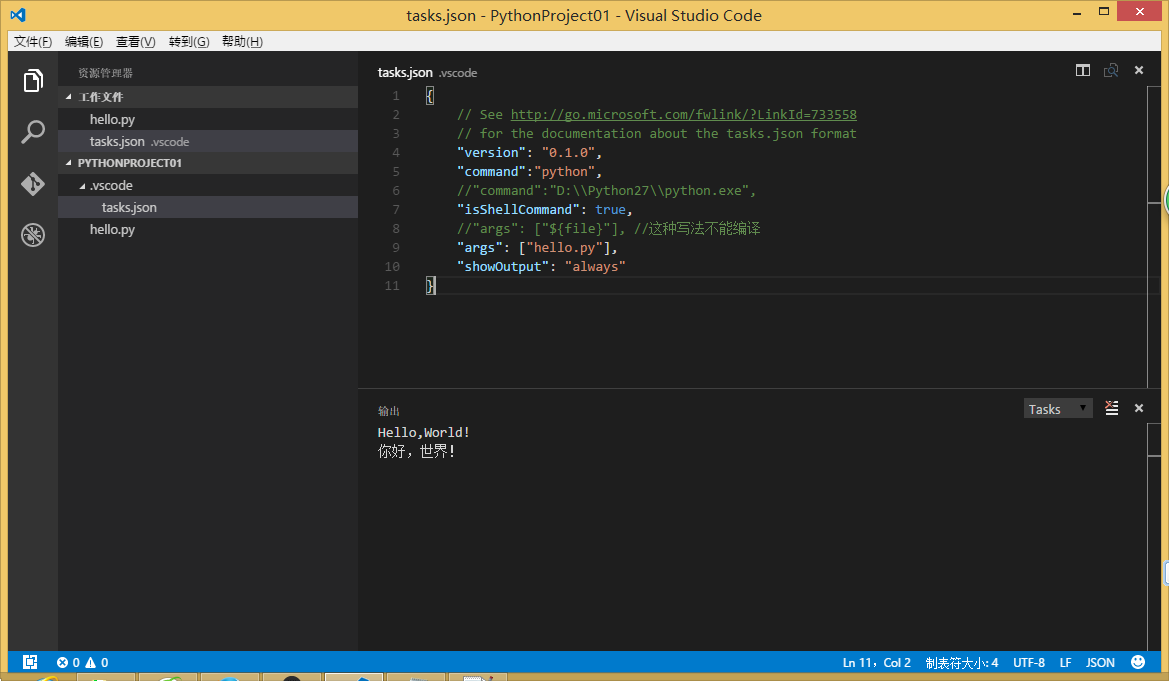Send feedback via the smiley icon
The image size is (1169, 681).
pyautogui.click(x=1138, y=662)
